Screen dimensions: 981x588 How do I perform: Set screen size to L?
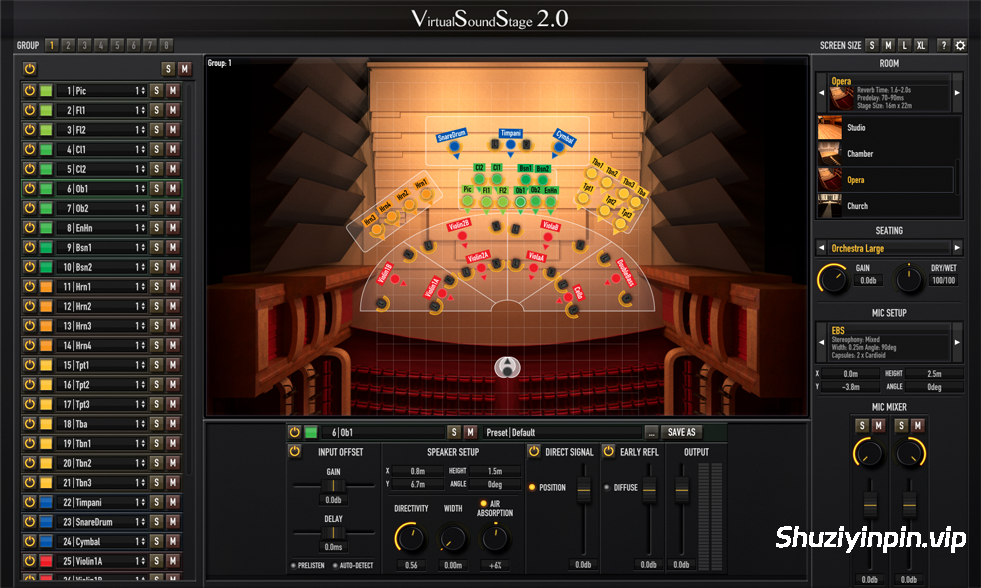pos(904,45)
